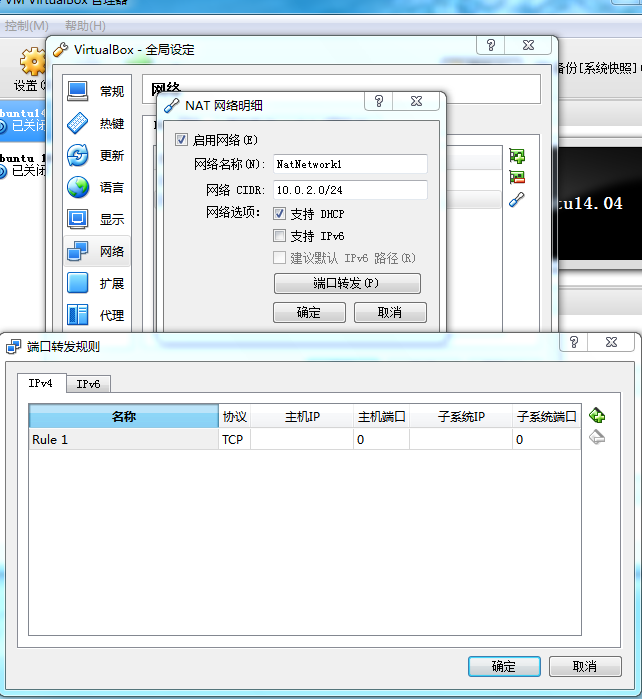Confirm port forwarding rules with 确定
The height and width of the screenshot is (699, 642).
click(x=504, y=666)
